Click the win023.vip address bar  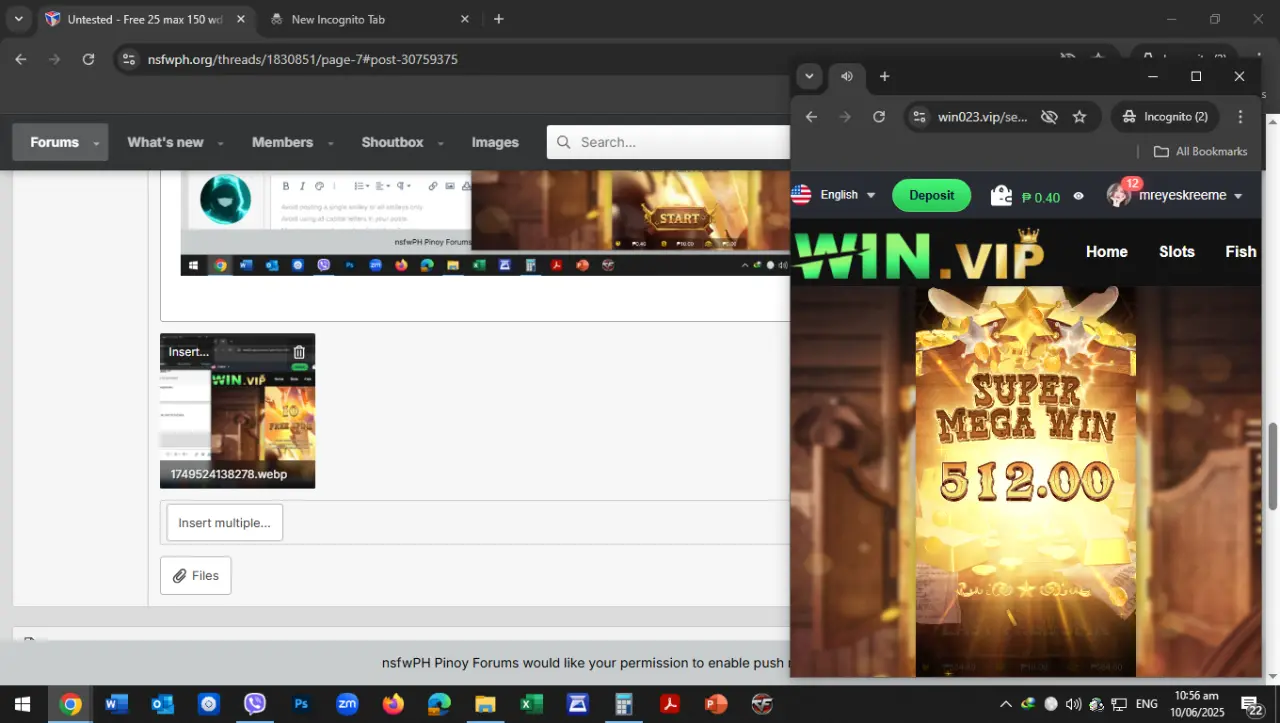click(x=983, y=117)
